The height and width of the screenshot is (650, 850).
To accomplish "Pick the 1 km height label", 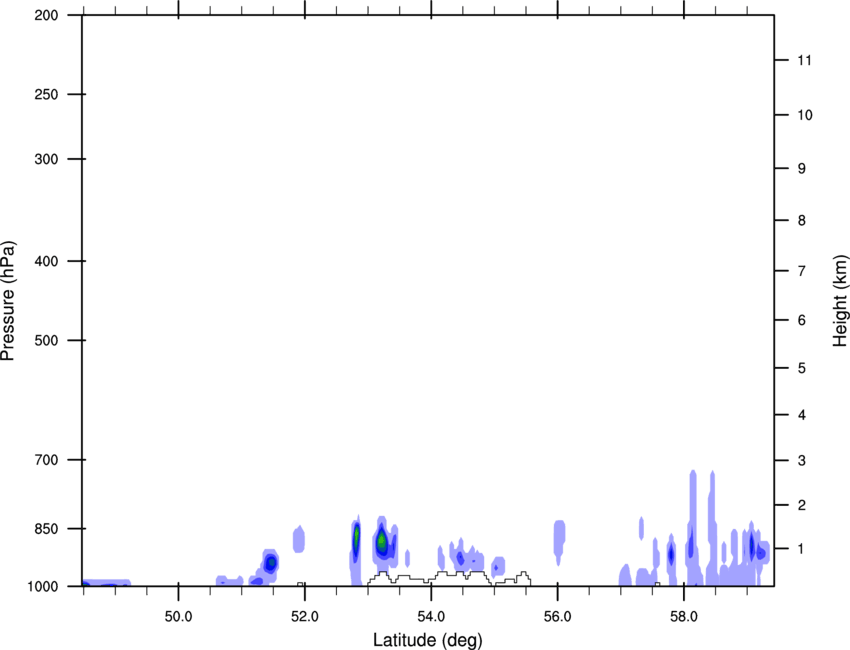I will pos(802,549).
